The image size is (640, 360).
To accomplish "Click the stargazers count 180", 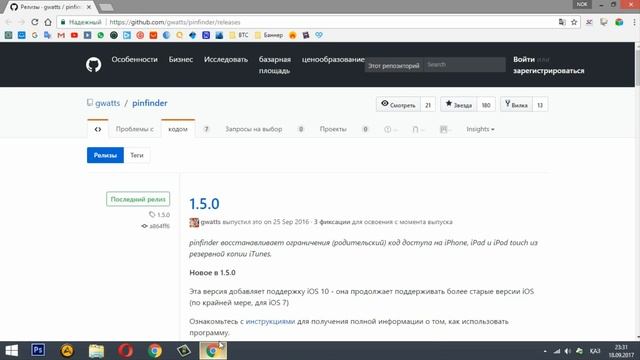I will click(486, 105).
